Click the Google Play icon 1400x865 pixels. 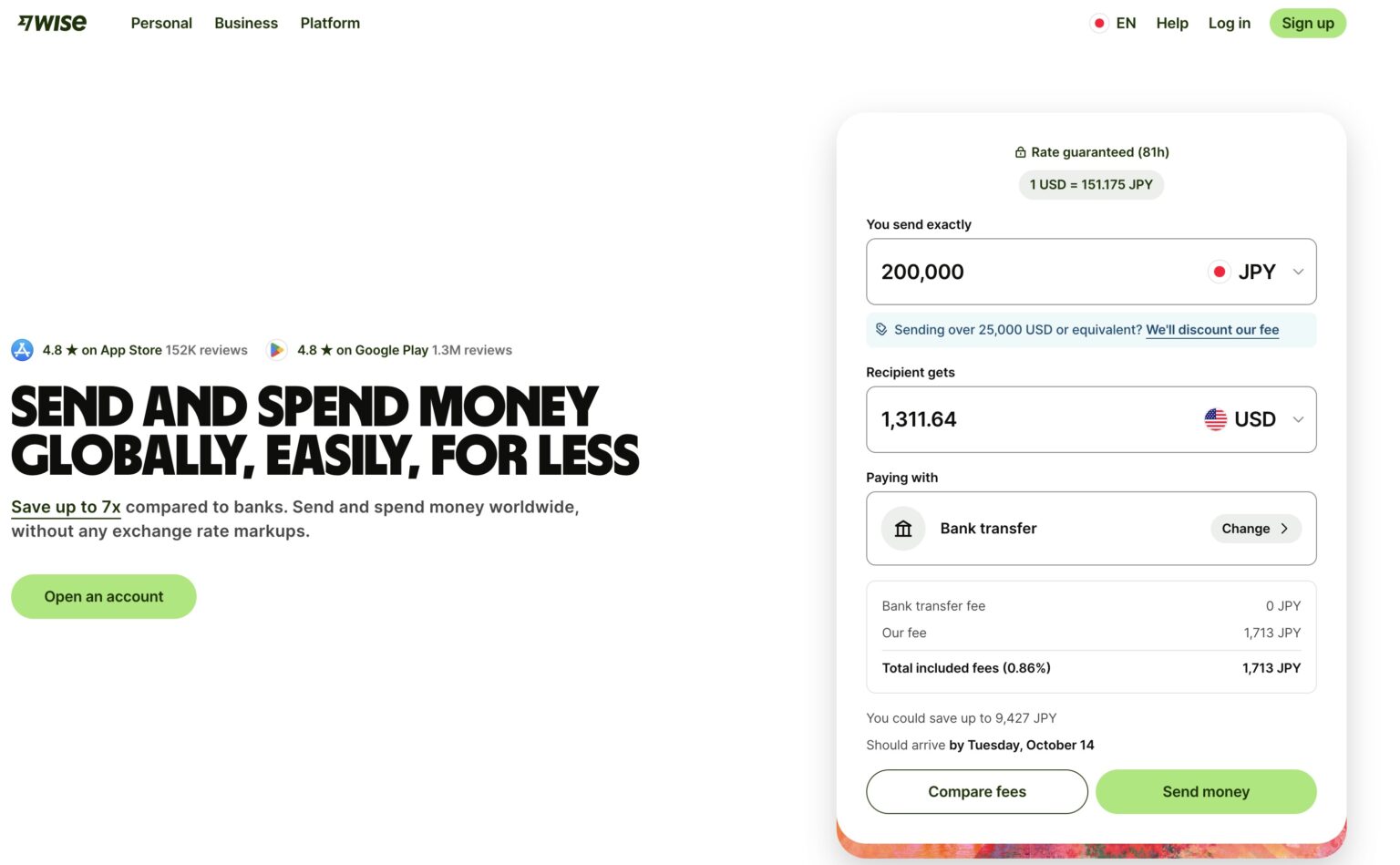276,350
